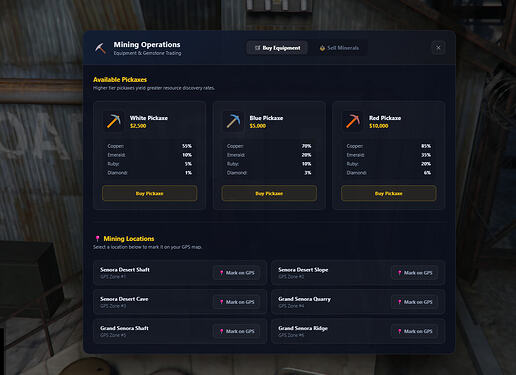This screenshot has width=516, height=375.
Task: Click the White Pickaxe $2,500 price
Action: [x=138, y=126]
